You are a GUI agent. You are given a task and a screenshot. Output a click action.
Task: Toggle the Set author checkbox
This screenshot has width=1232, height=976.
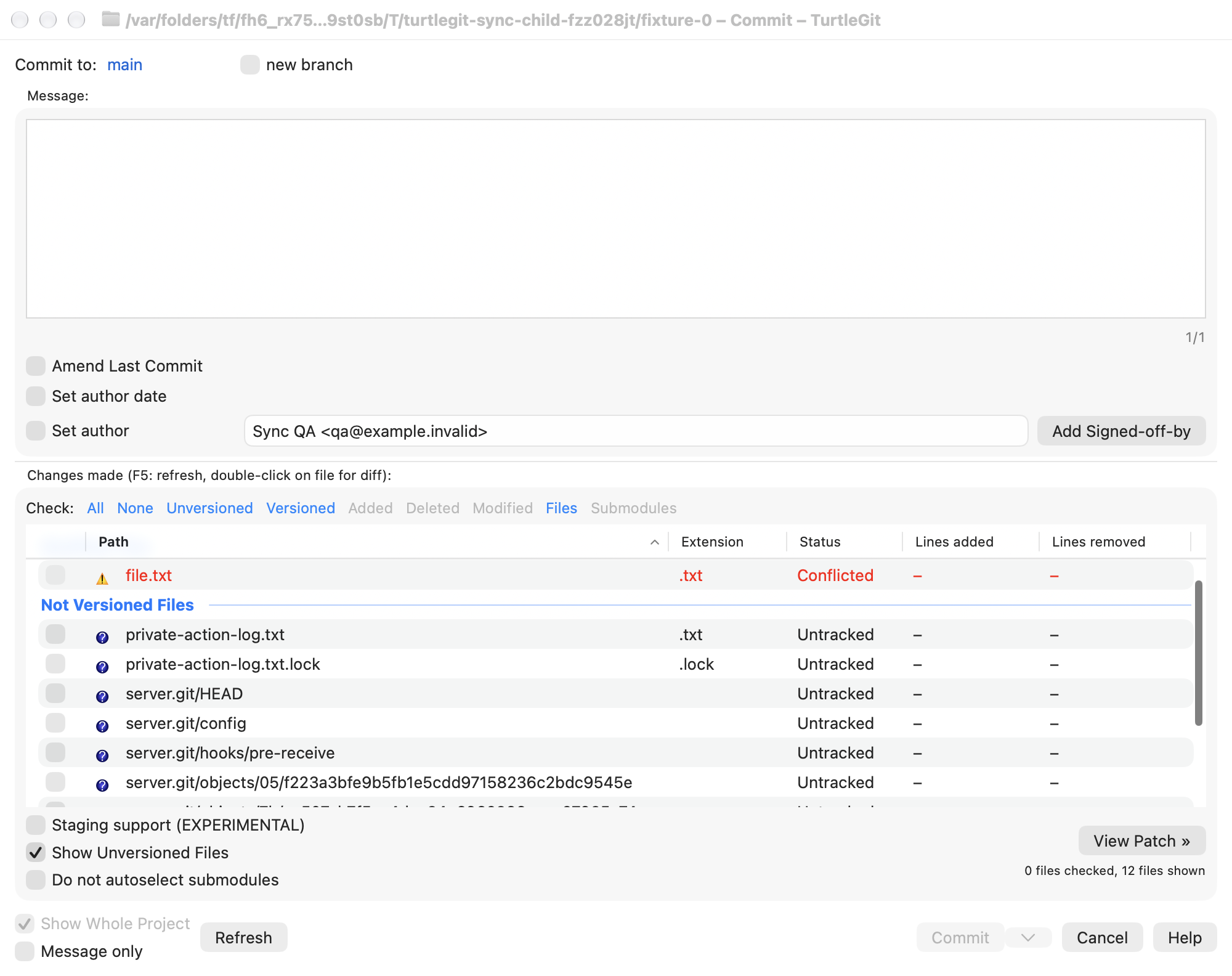(36, 431)
